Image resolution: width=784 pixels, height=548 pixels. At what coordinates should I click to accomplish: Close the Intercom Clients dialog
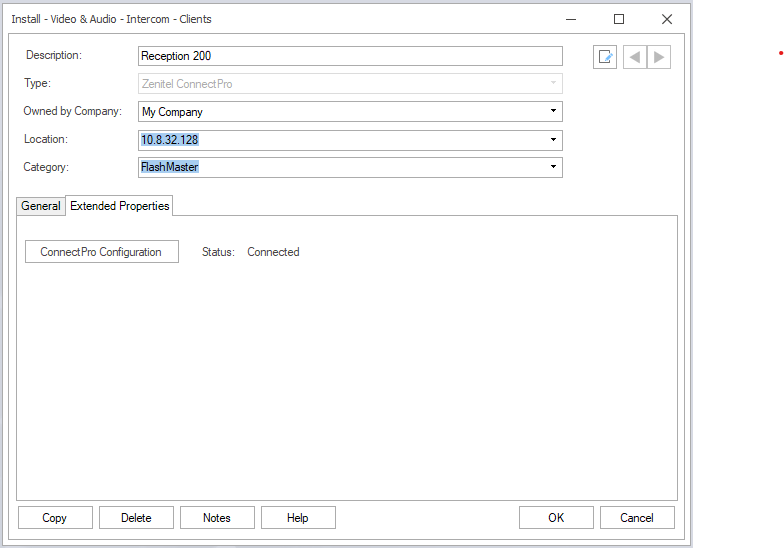point(667,19)
